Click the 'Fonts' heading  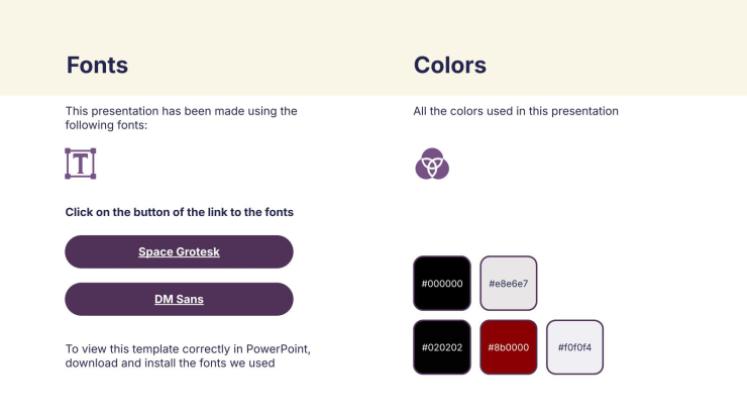97,66
